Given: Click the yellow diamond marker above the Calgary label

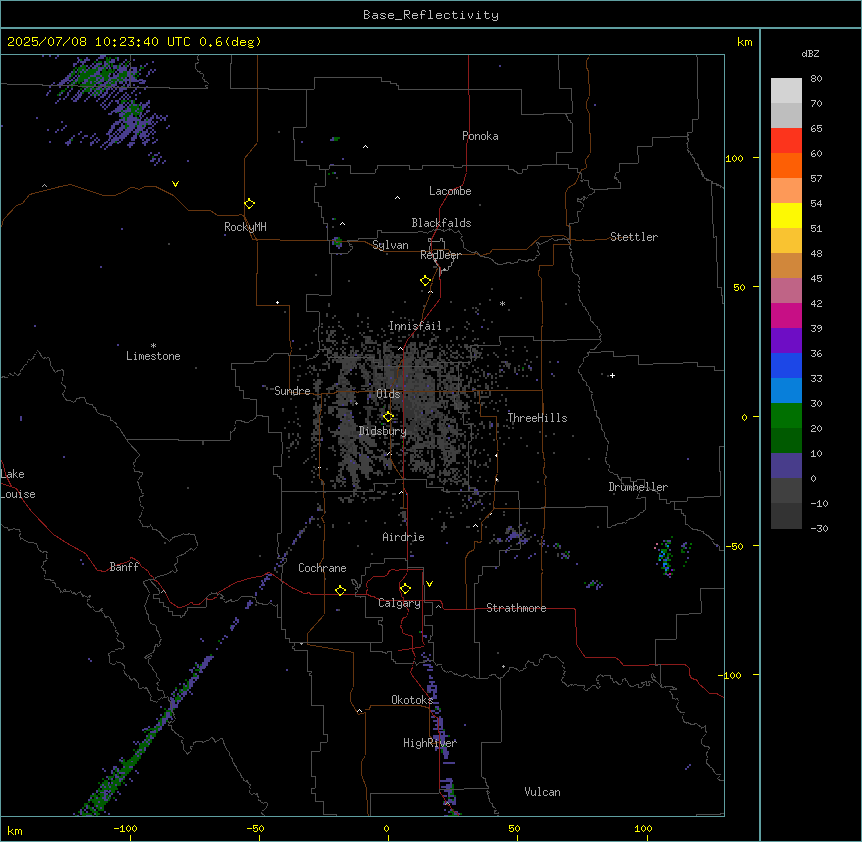Looking at the screenshot, I should 405,589.
